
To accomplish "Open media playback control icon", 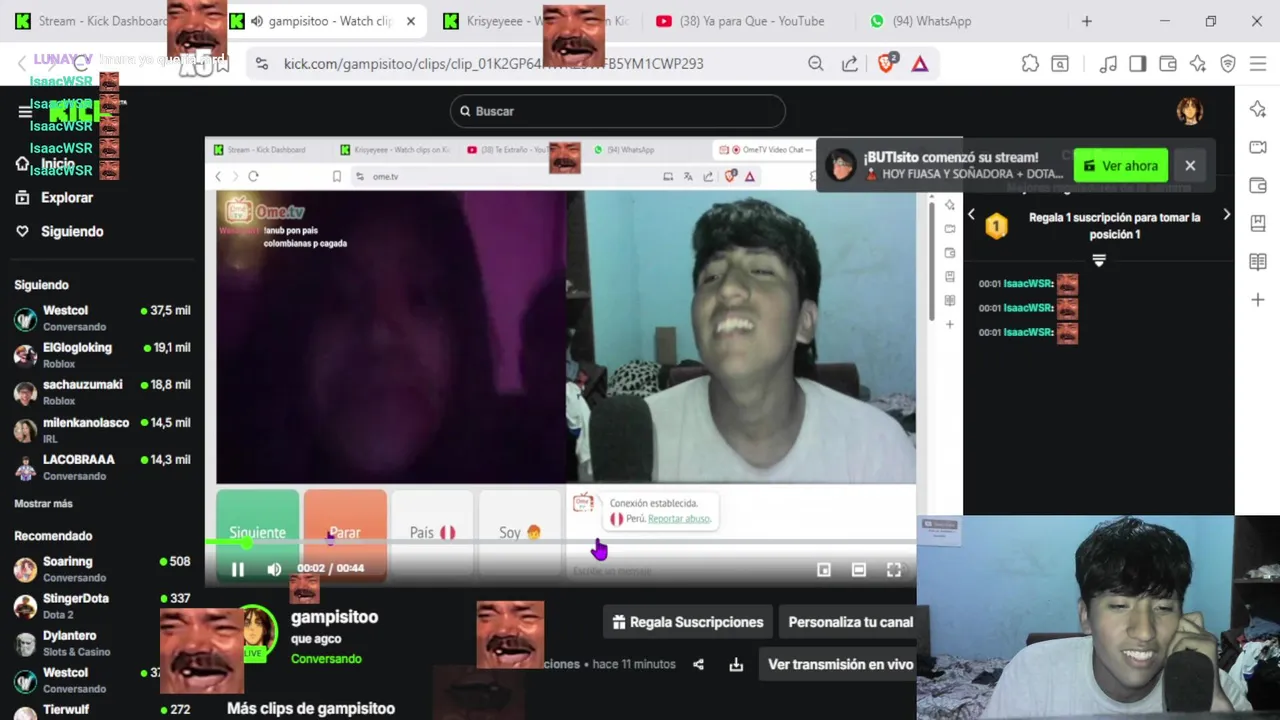I will [x=1108, y=64].
